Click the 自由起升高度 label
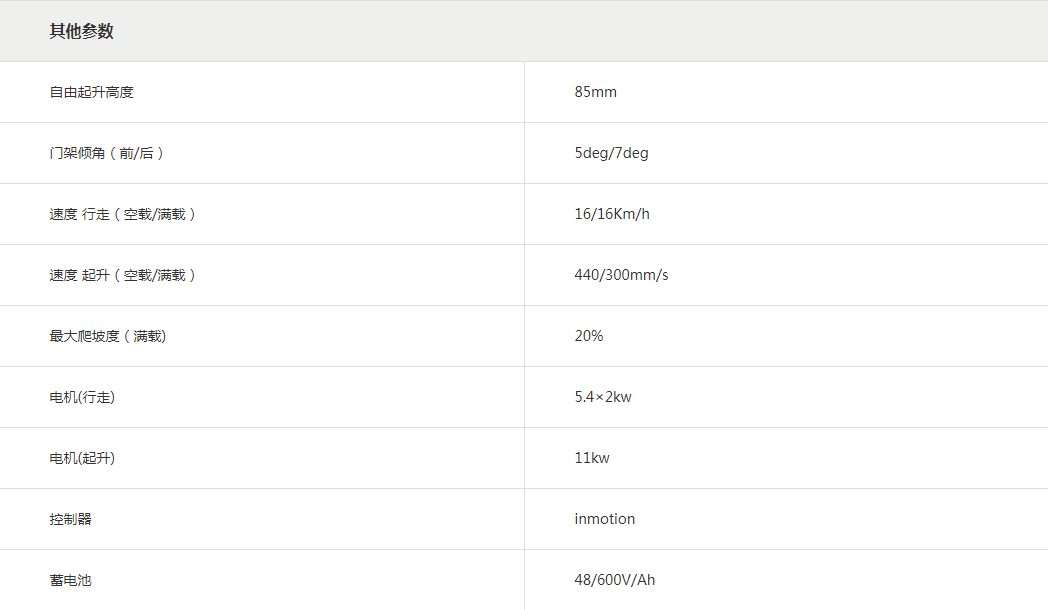This screenshot has height=610, width=1048. pyautogui.click(x=92, y=92)
